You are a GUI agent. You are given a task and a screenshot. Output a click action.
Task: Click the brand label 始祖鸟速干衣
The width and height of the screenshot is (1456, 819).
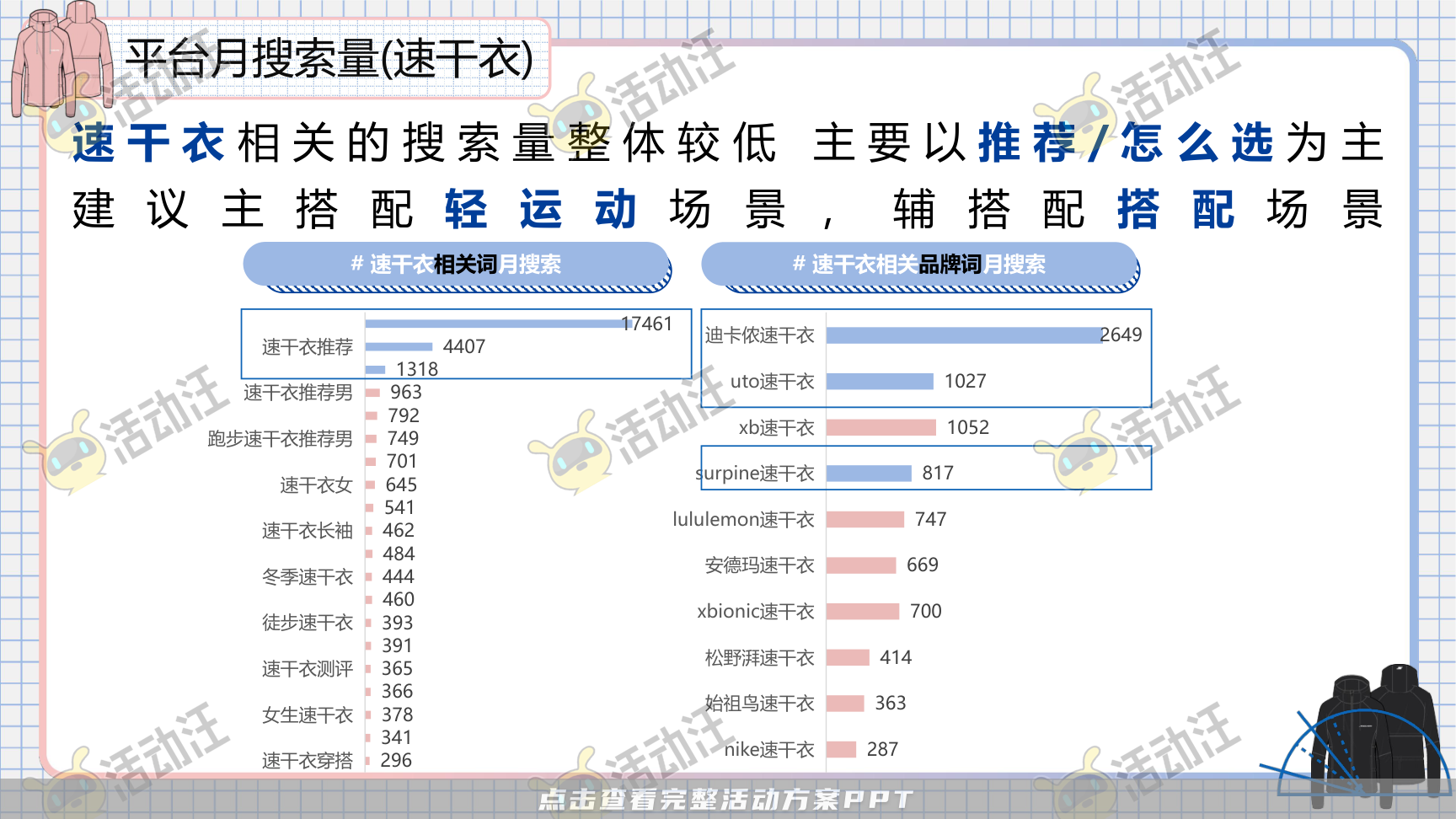tap(759, 704)
